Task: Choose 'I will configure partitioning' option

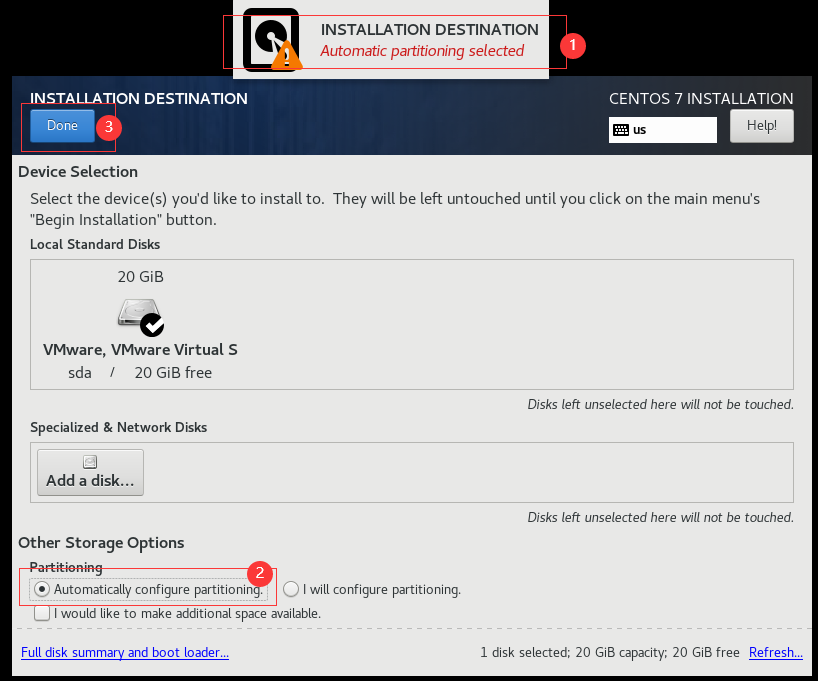Action: click(290, 589)
